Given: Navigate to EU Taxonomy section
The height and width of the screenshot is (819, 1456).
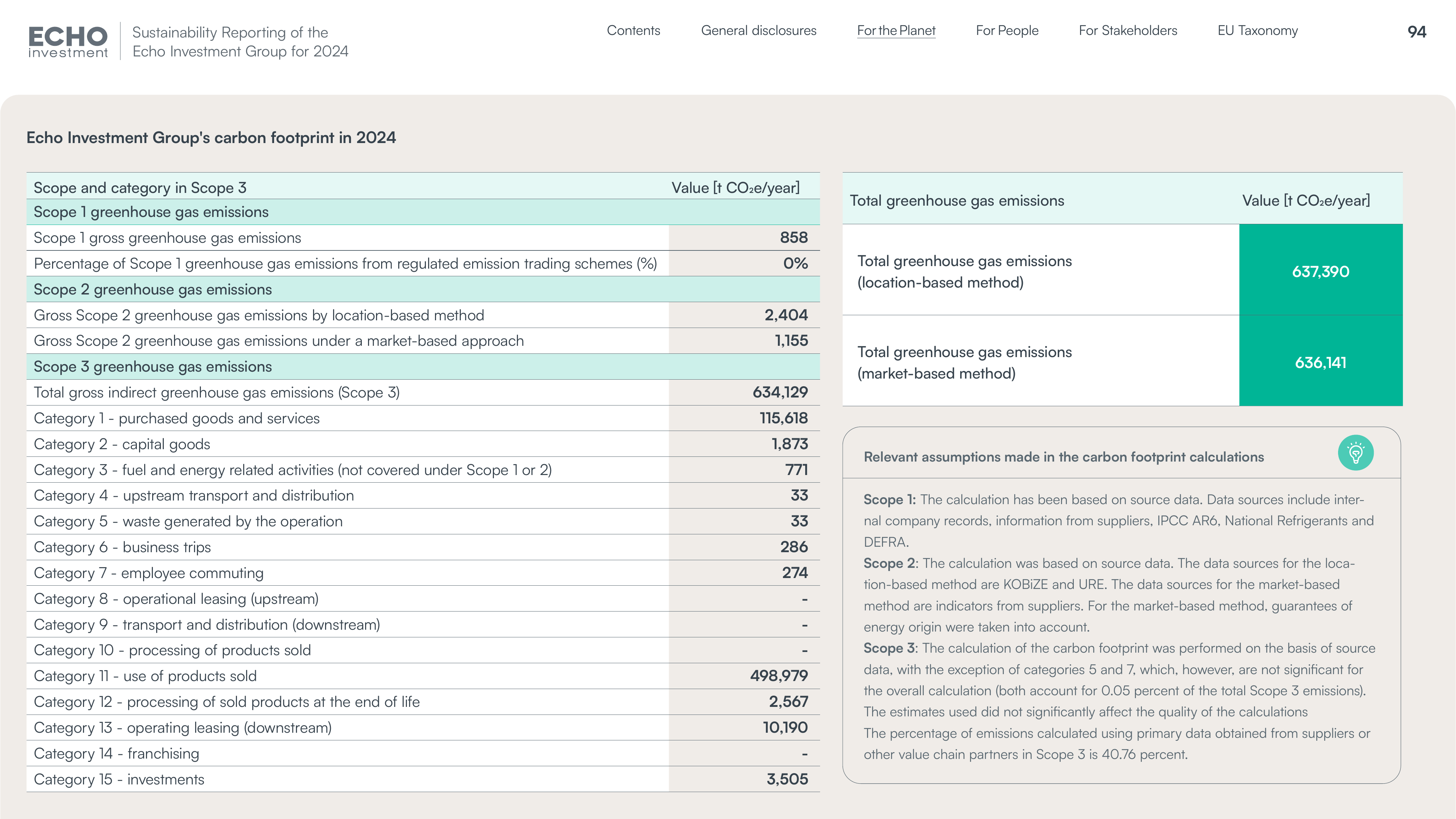Looking at the screenshot, I should (x=1258, y=31).
